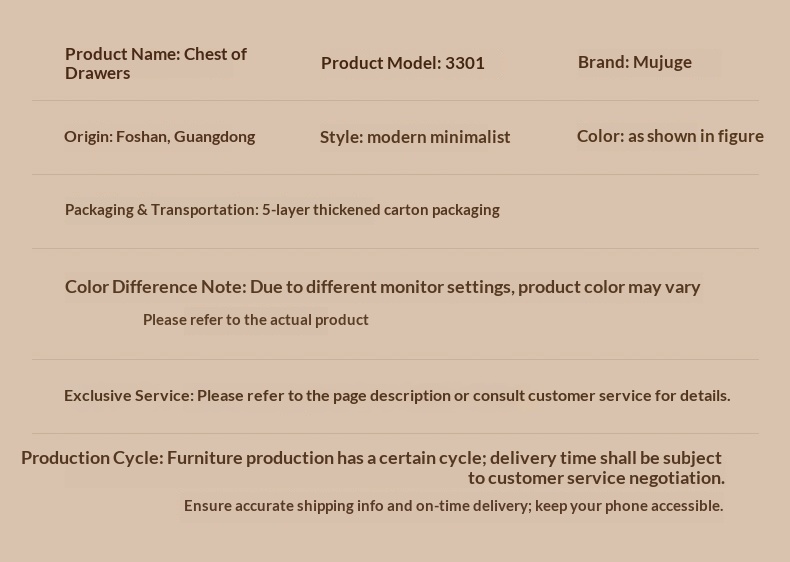Click the word "Drawers" in product name
Screen dimensions: 790x562
(x=97, y=73)
